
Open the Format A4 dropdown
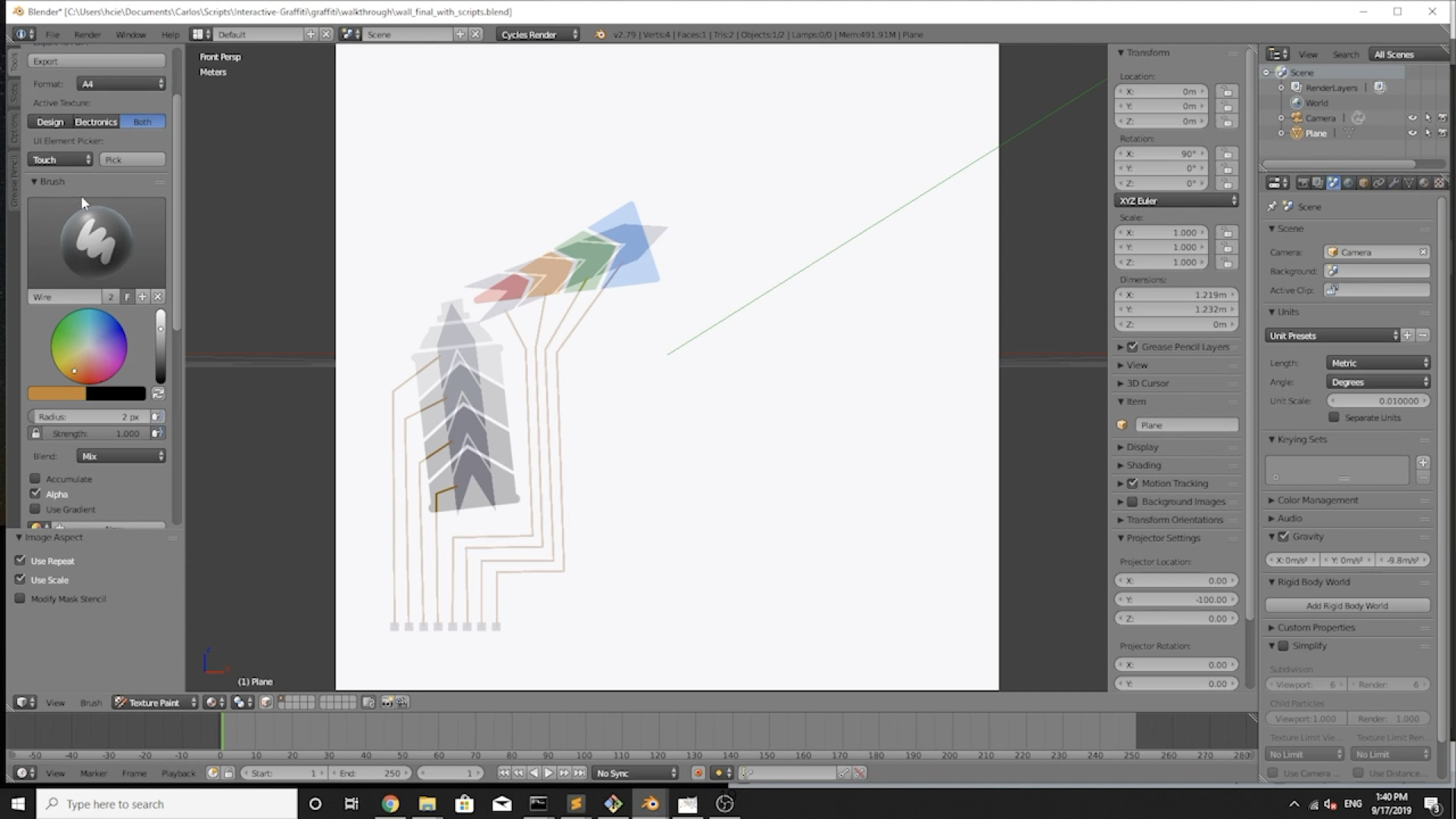coord(121,83)
